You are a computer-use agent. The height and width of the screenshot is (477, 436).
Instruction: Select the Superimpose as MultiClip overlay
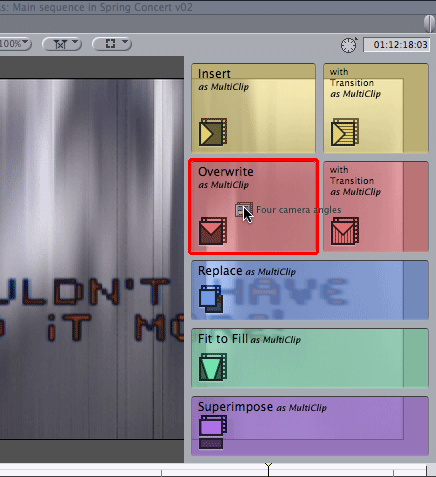[310, 426]
